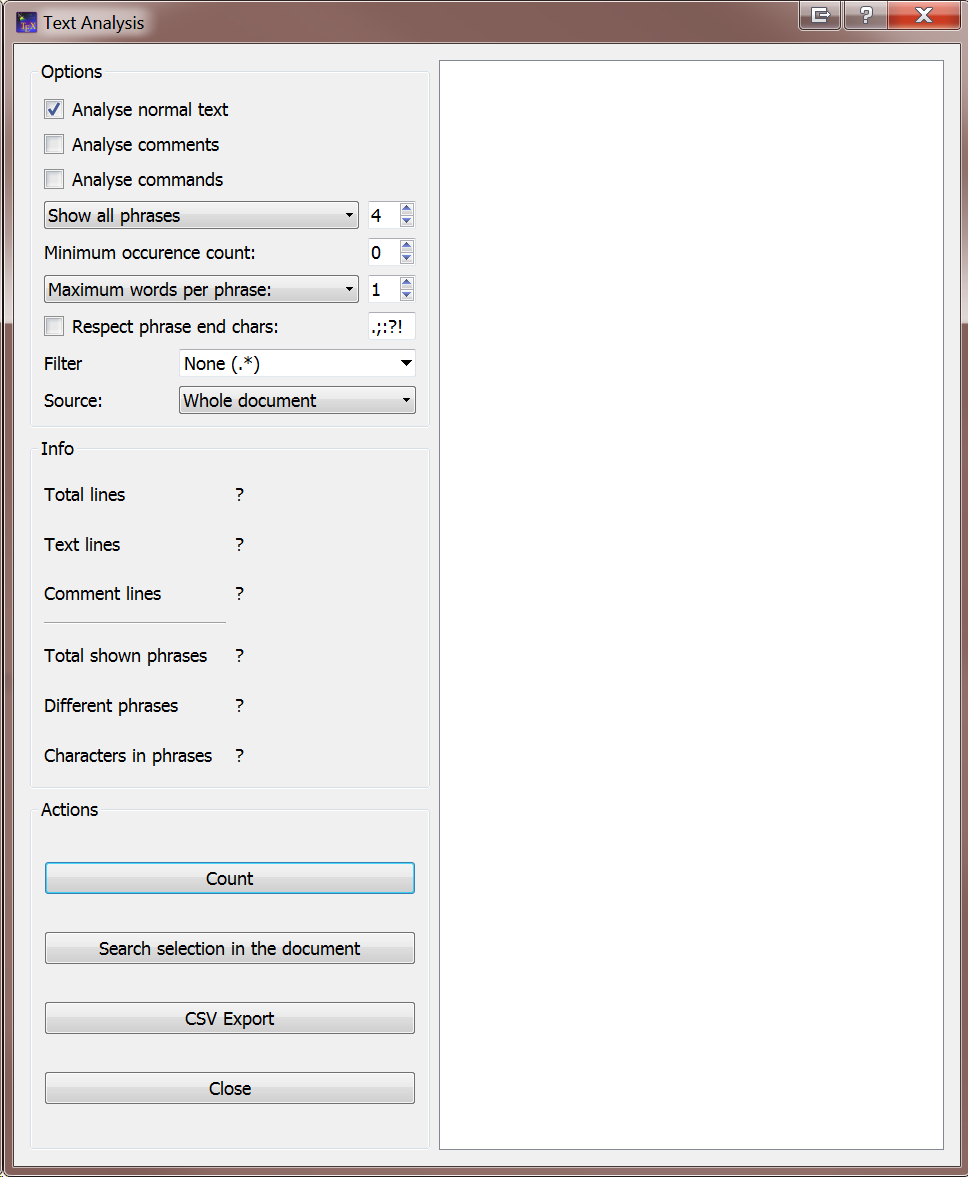Close the Text Analysis dialog window
Screen dimensions: 968x1177
click(924, 15)
